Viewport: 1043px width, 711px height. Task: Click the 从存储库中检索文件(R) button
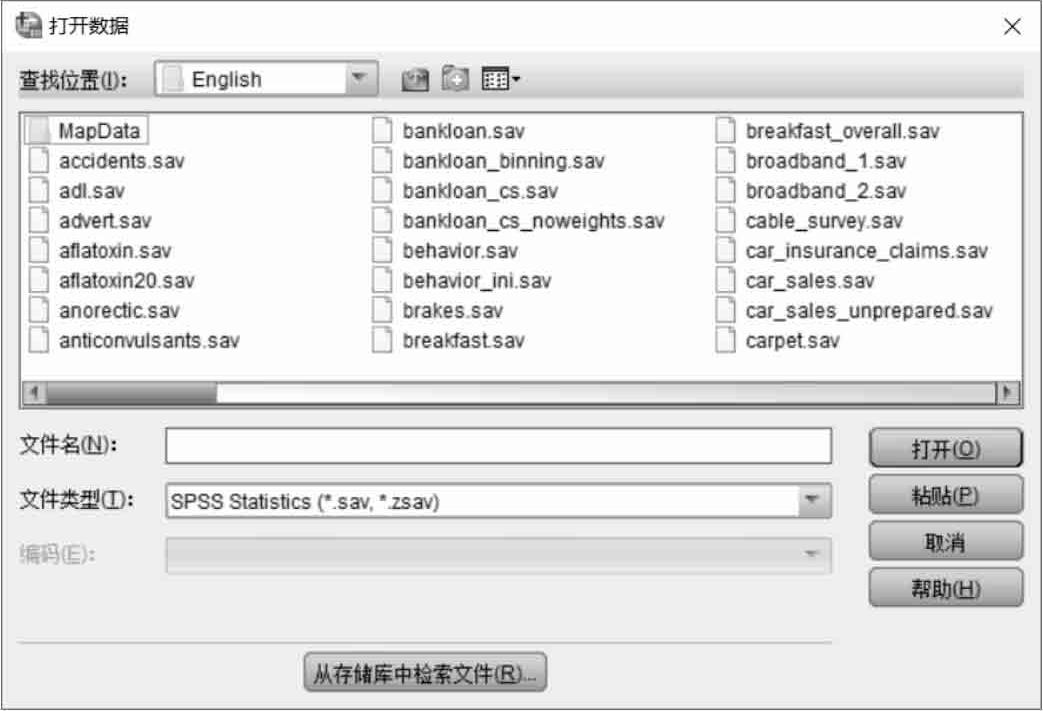click(x=425, y=673)
